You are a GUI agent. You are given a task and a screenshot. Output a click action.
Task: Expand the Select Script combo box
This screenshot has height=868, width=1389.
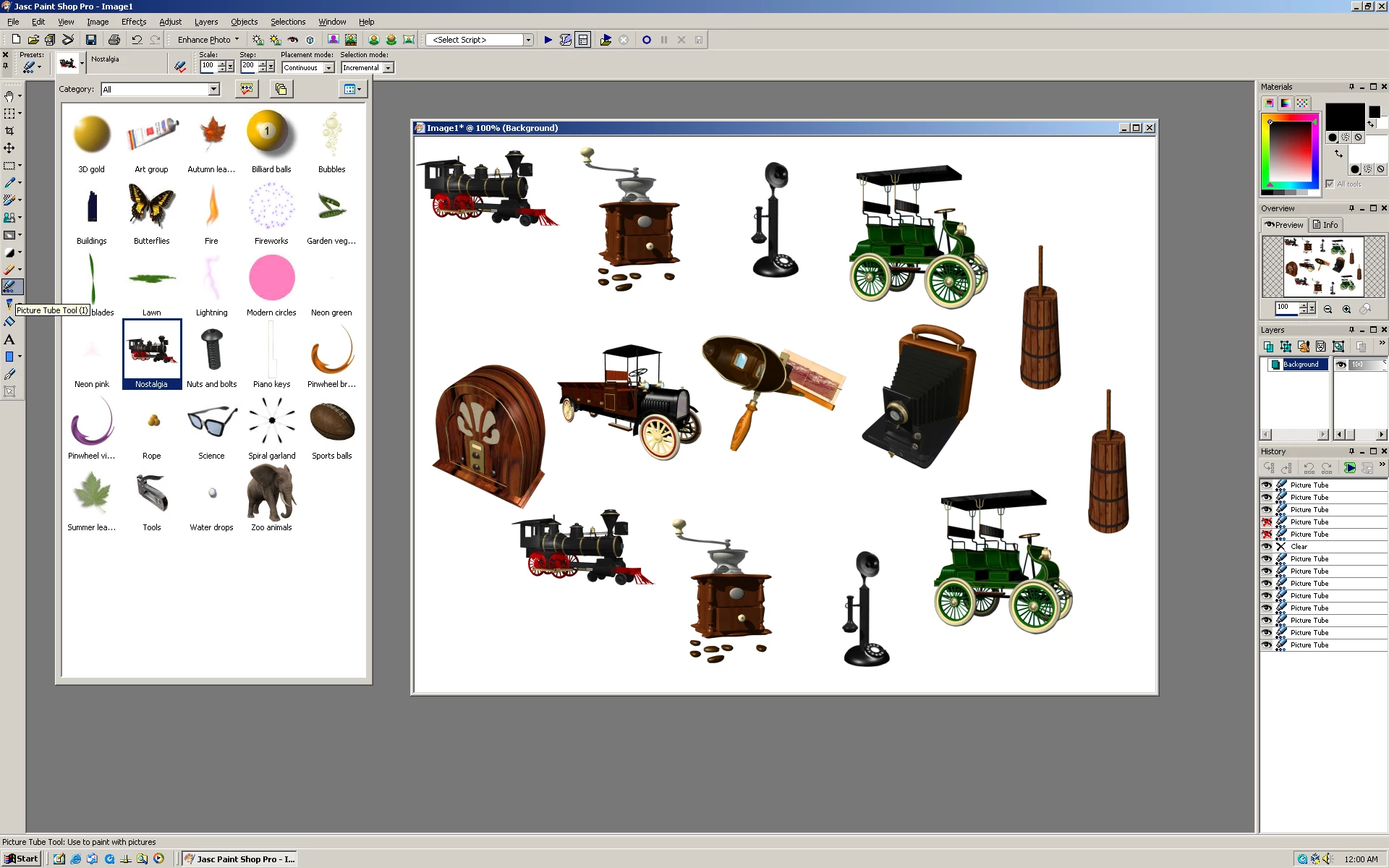tap(528, 40)
